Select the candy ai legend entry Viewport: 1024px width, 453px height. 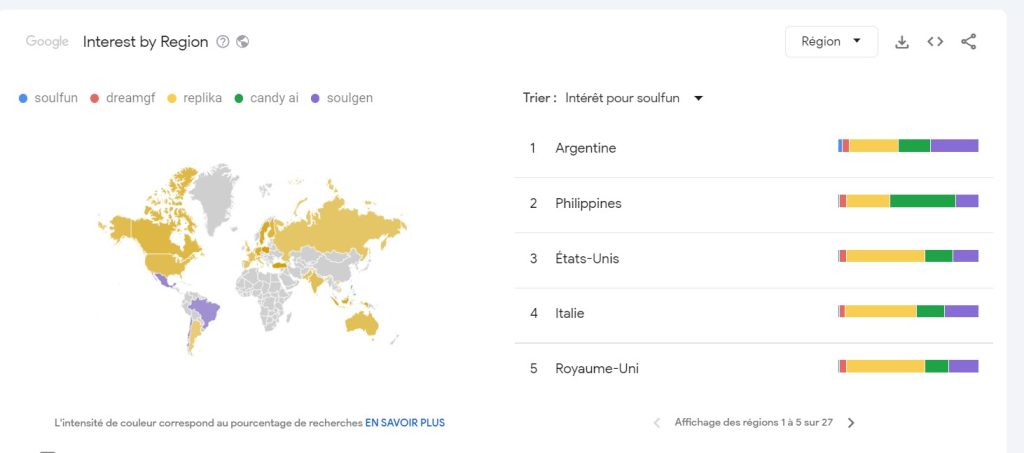(x=266, y=99)
